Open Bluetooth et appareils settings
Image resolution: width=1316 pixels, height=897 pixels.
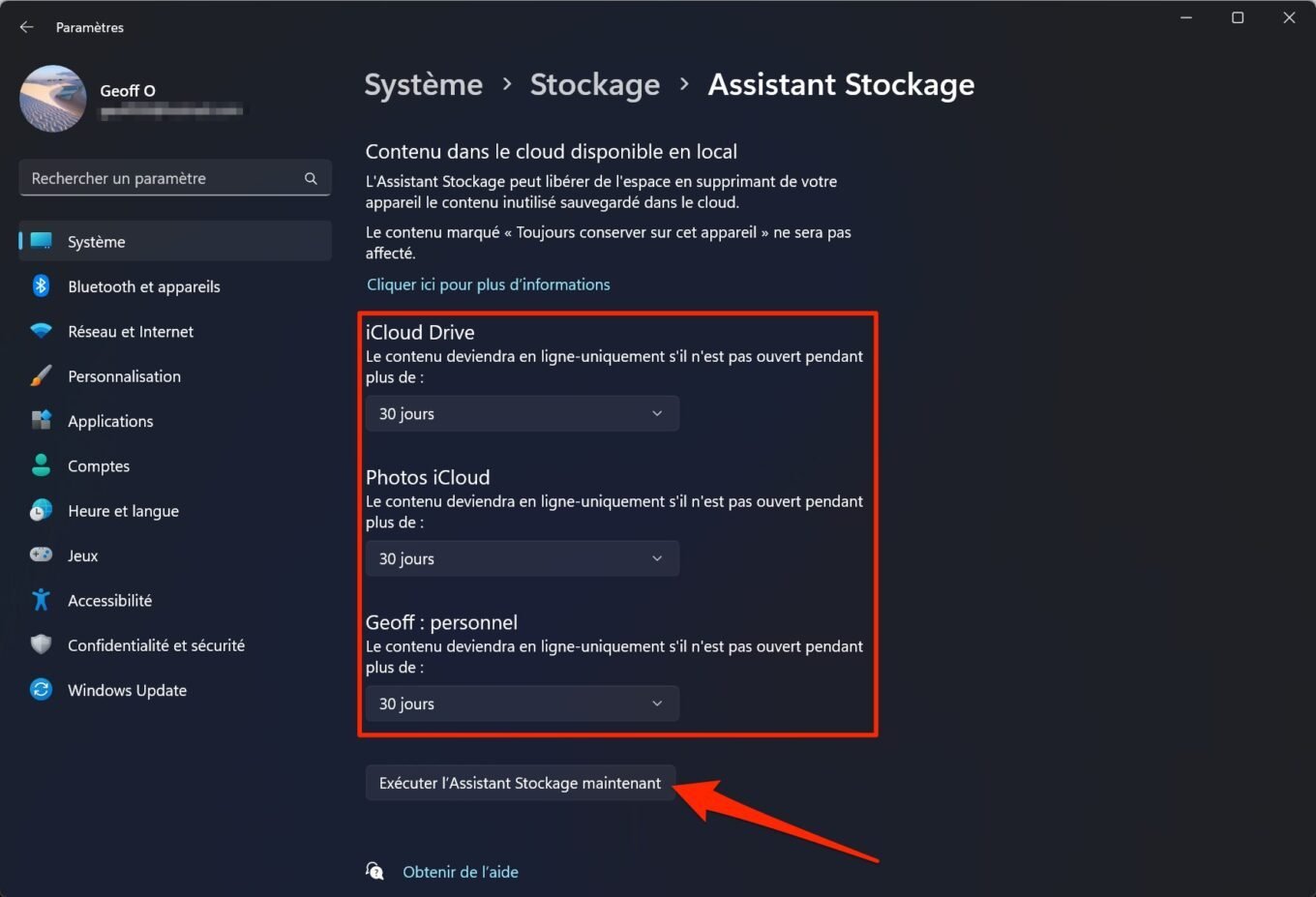click(175, 285)
